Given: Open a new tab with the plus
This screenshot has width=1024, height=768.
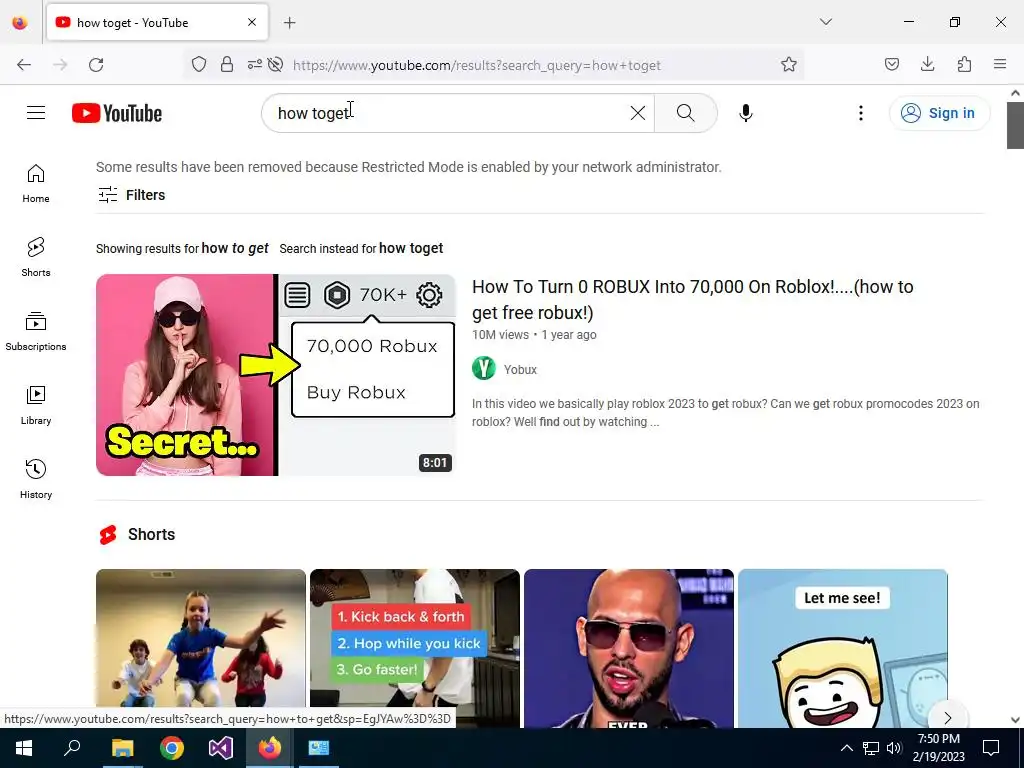Looking at the screenshot, I should [290, 23].
